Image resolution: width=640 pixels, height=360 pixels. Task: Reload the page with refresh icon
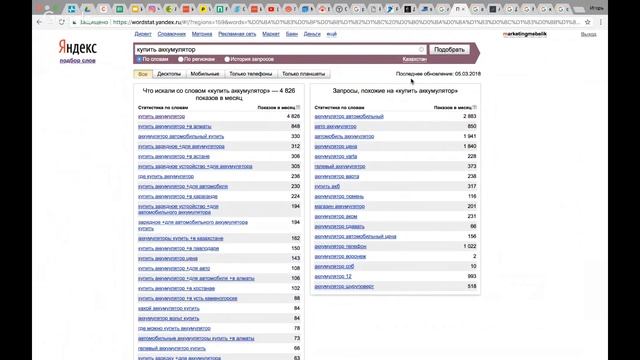[62, 22]
